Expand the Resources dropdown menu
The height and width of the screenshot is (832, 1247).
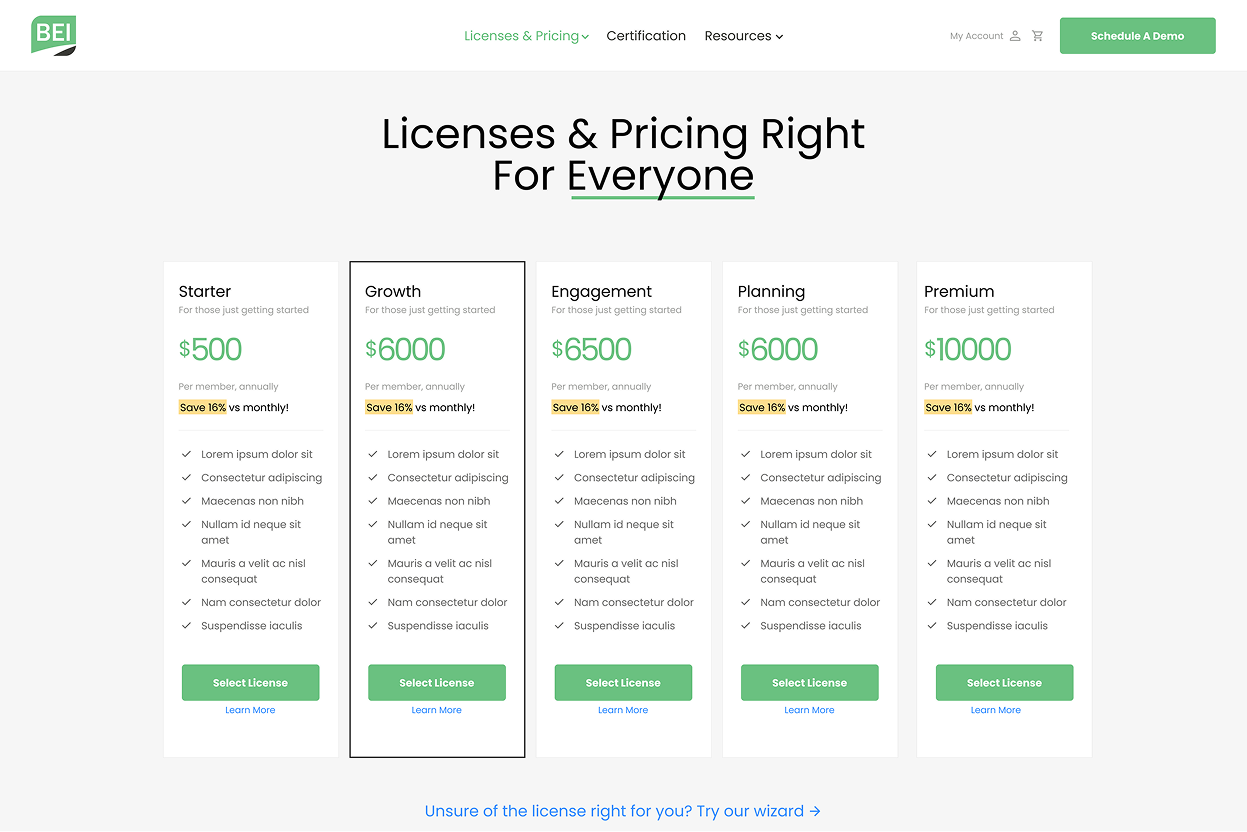click(x=743, y=36)
